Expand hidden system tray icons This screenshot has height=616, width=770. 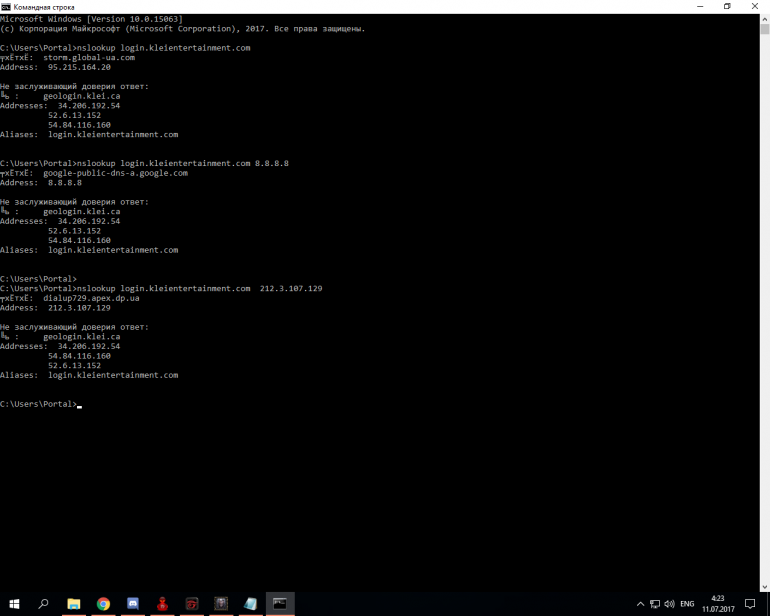[x=640, y=604]
